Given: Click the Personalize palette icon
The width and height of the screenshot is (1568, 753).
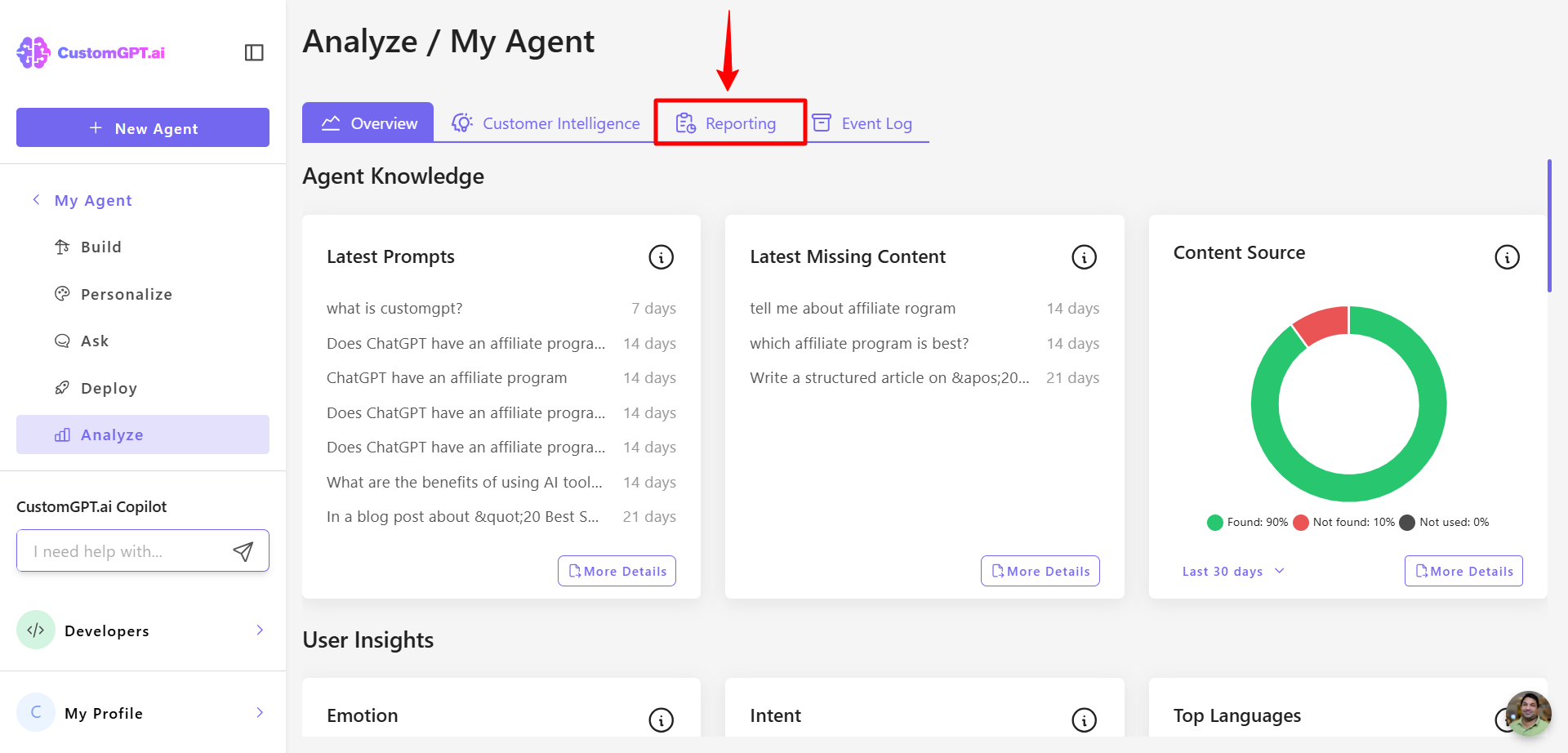Looking at the screenshot, I should [62, 293].
